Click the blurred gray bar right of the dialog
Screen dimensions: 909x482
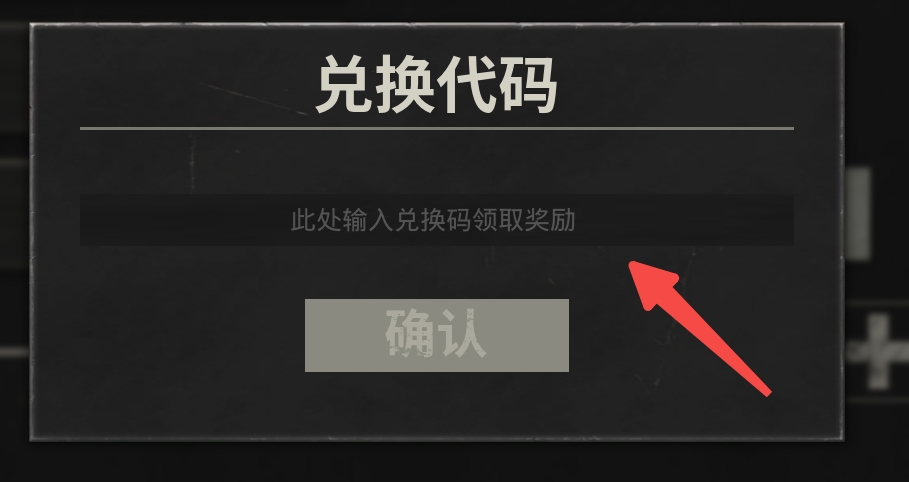click(x=858, y=213)
